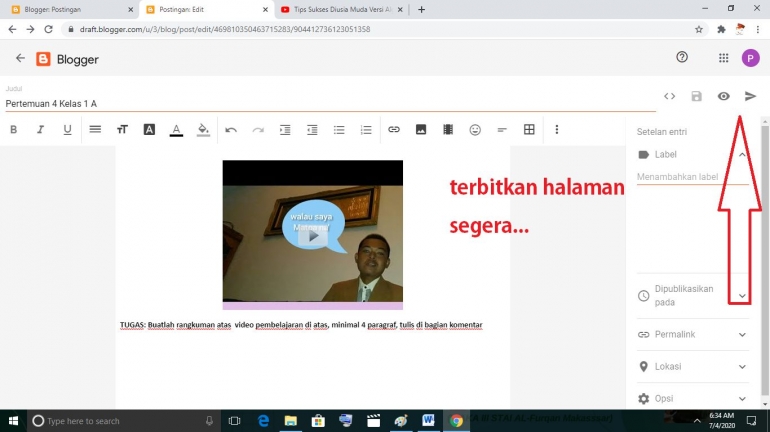This screenshot has width=770, height=432.
Task: Open the Chrome three-dot menu
Action: (758, 29)
